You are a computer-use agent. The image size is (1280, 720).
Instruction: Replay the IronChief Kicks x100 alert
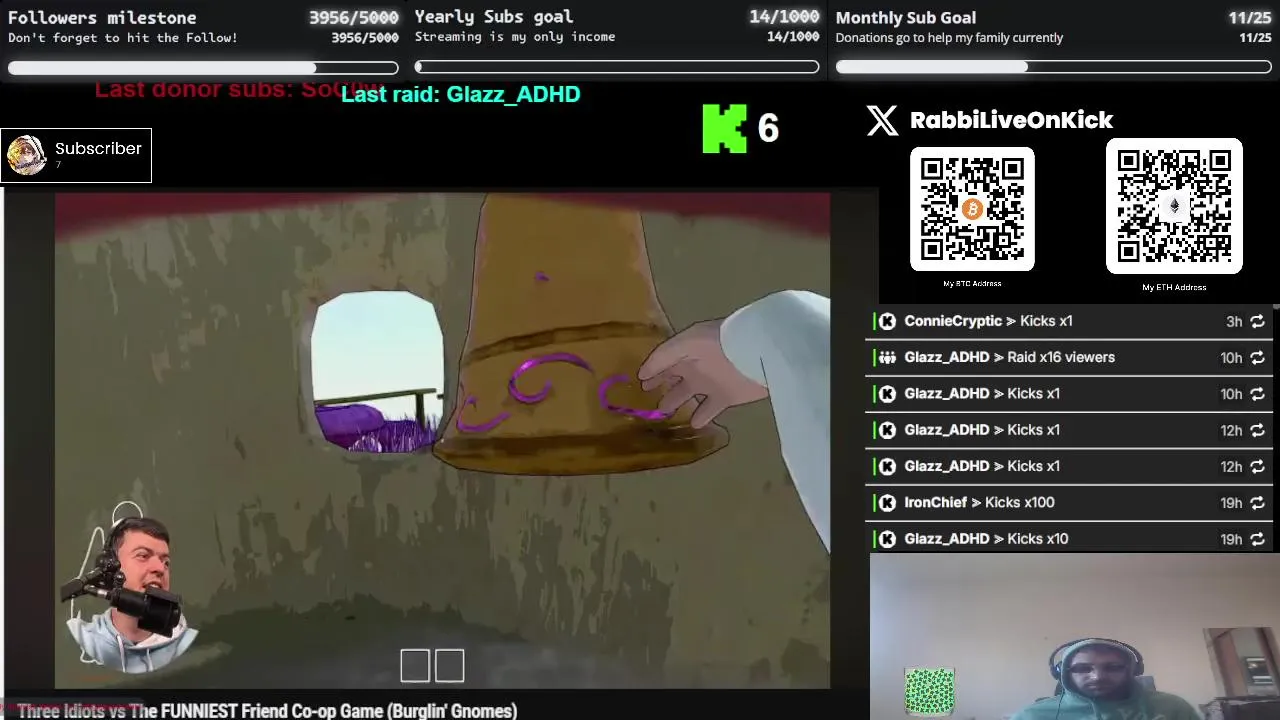click(1257, 503)
